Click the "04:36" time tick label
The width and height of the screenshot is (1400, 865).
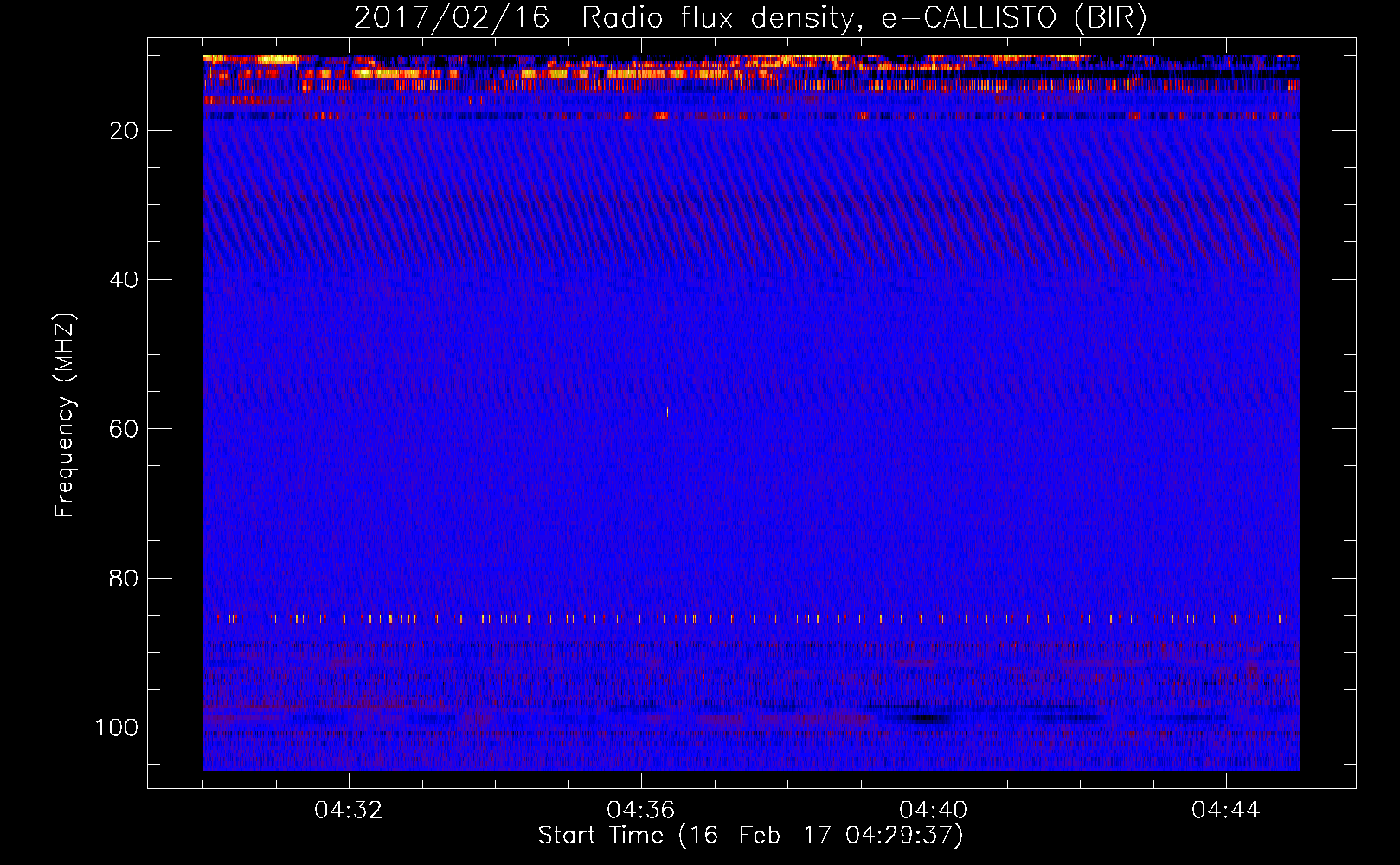click(x=641, y=811)
